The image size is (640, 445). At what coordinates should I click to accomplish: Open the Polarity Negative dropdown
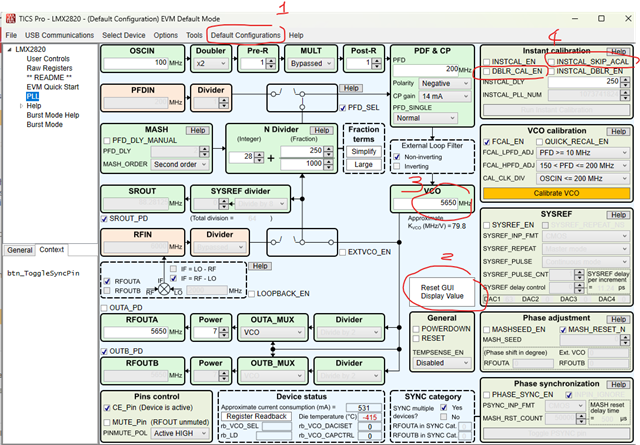[444, 83]
